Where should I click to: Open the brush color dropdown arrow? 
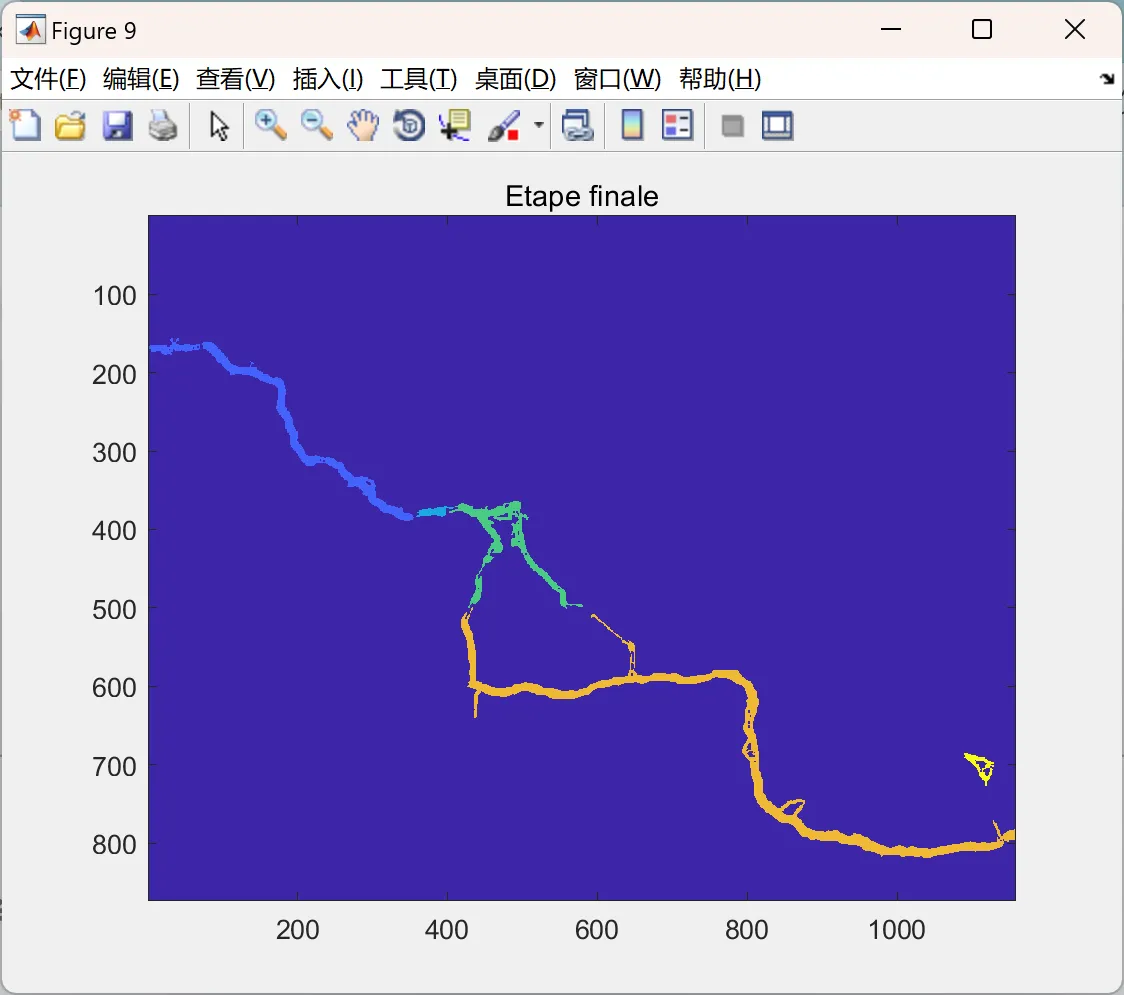[x=539, y=125]
